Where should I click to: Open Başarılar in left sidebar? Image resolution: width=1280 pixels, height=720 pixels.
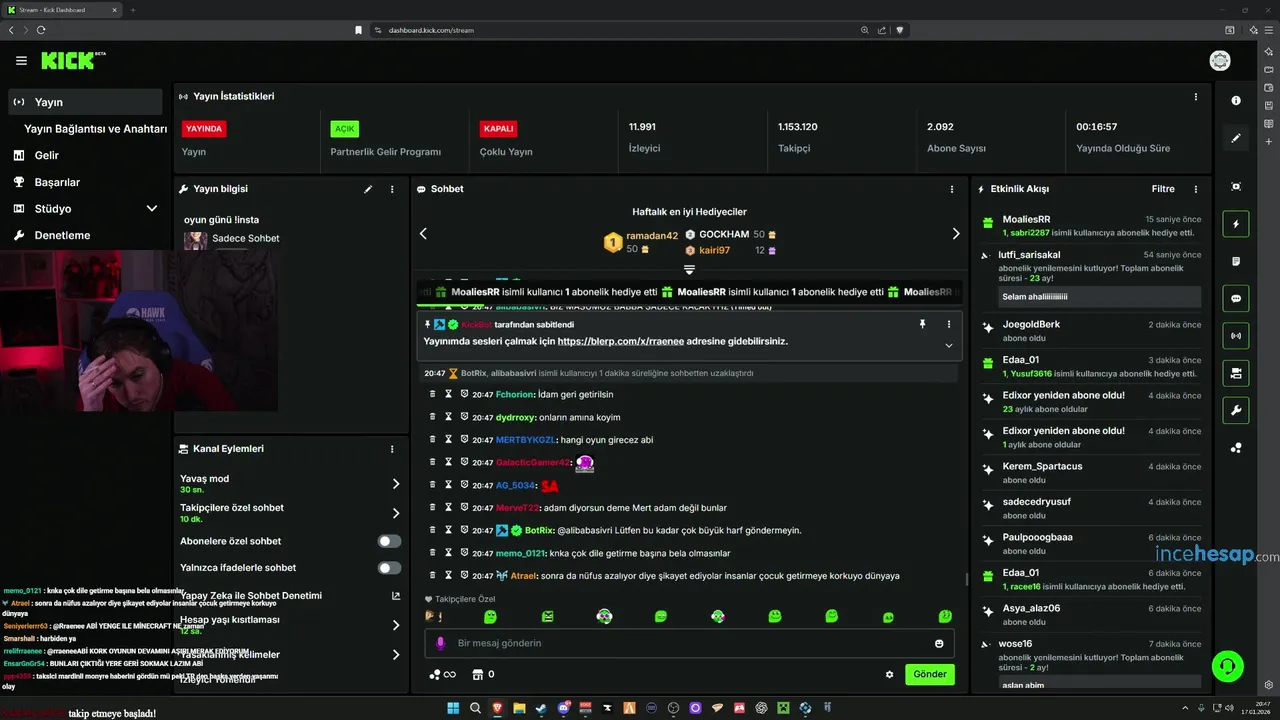[57, 182]
